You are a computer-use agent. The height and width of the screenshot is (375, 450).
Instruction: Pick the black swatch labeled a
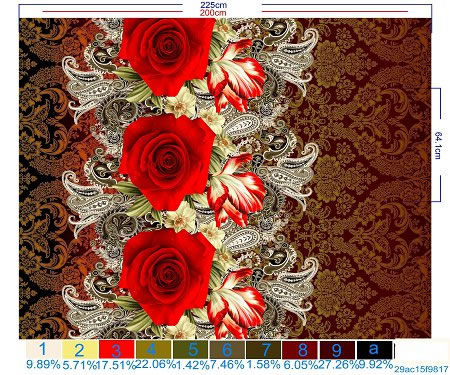tap(374, 349)
